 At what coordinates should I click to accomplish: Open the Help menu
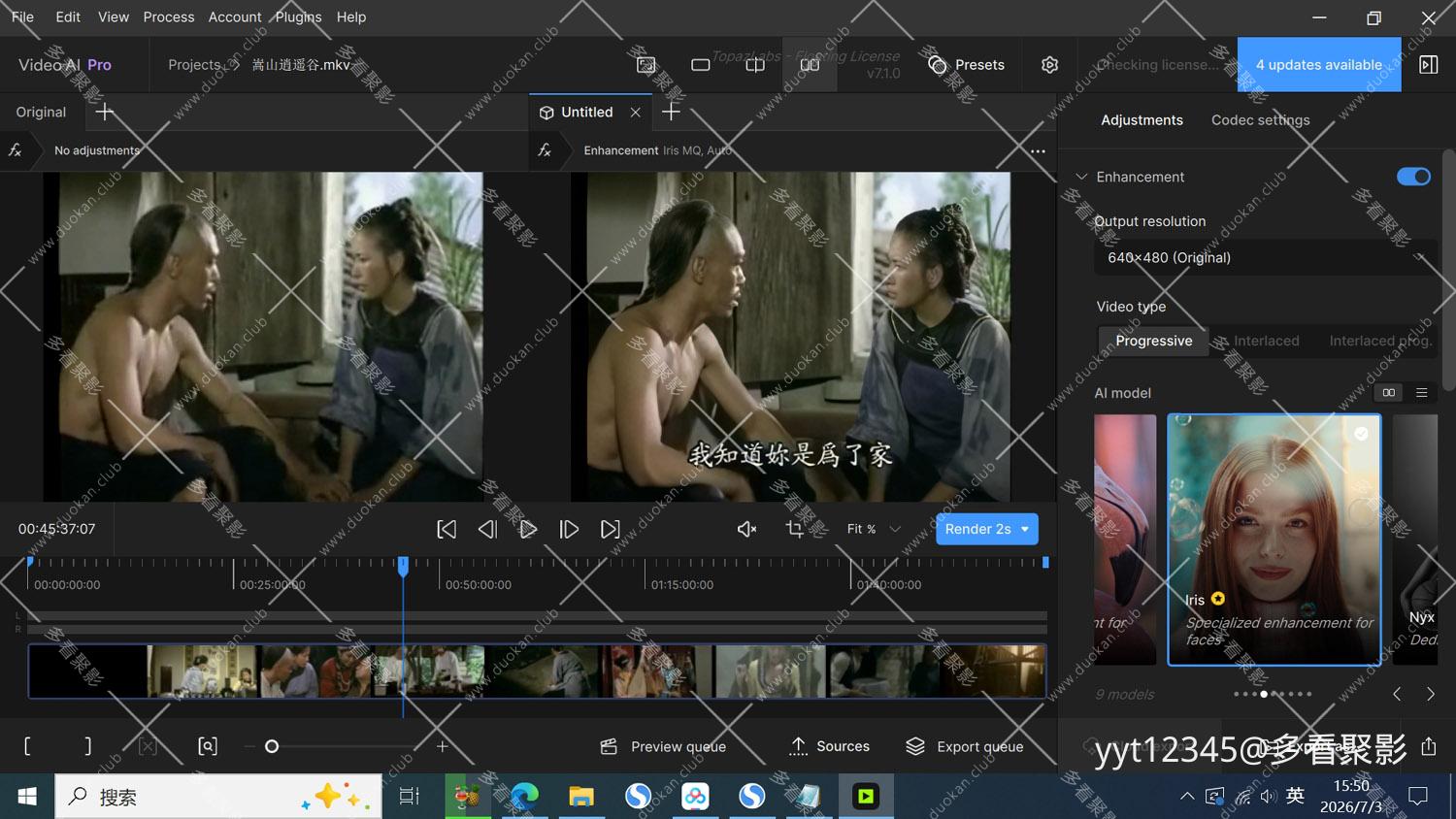click(x=351, y=16)
